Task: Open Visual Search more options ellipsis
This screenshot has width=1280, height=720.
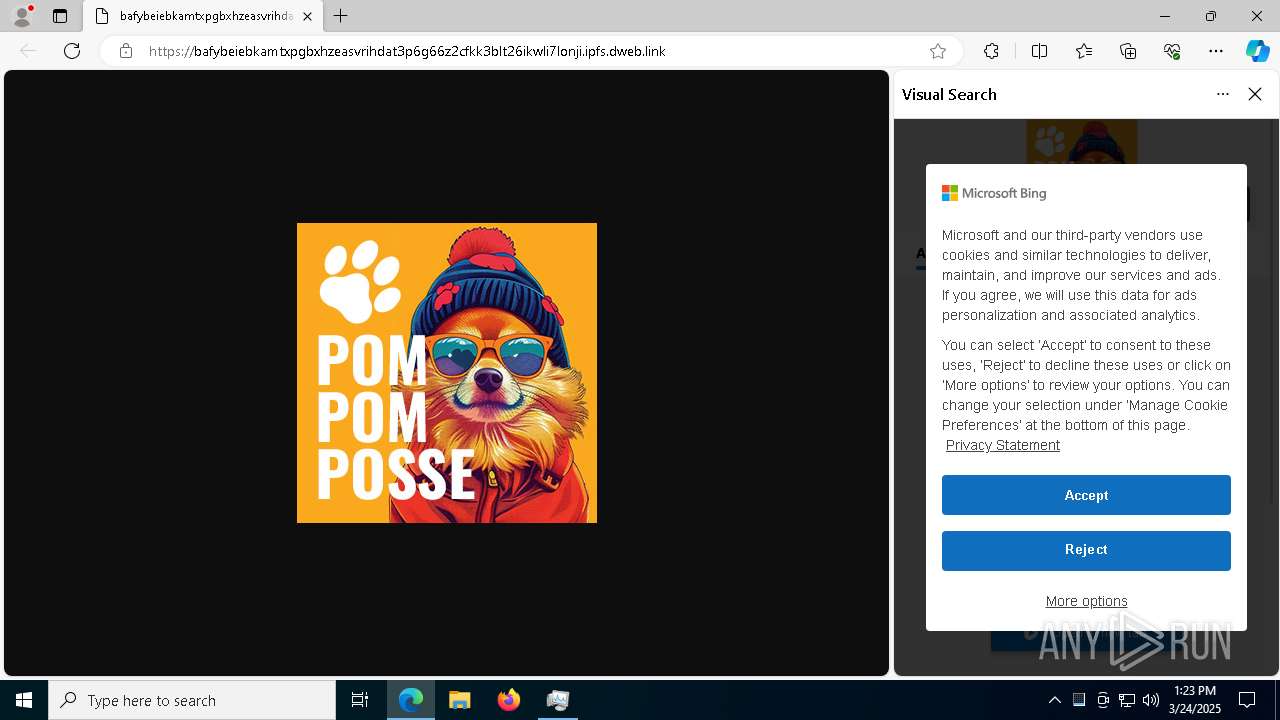Action: click(1223, 94)
